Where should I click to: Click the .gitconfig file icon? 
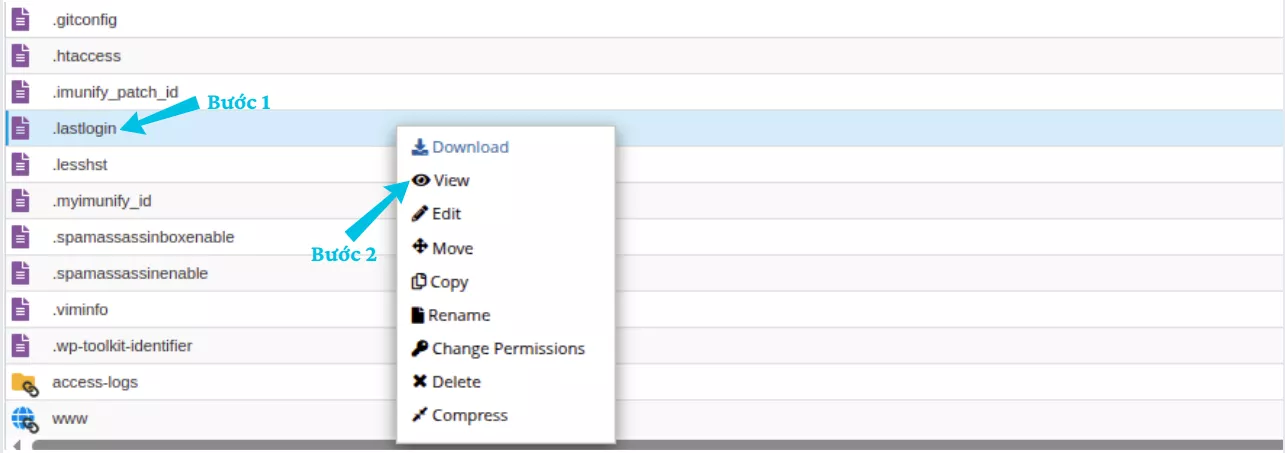tap(21, 19)
